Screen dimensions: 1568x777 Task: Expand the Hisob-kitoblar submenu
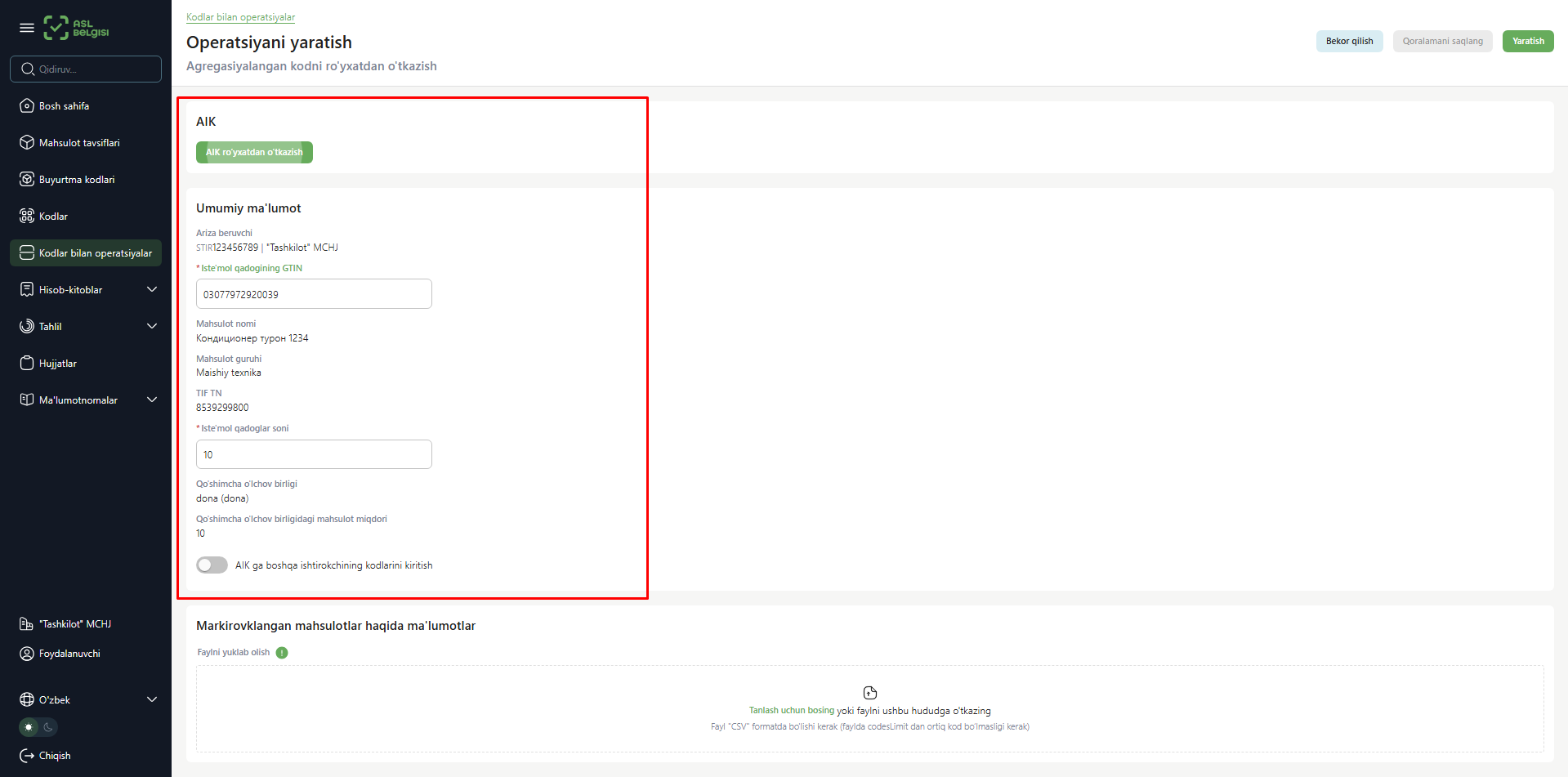152,290
